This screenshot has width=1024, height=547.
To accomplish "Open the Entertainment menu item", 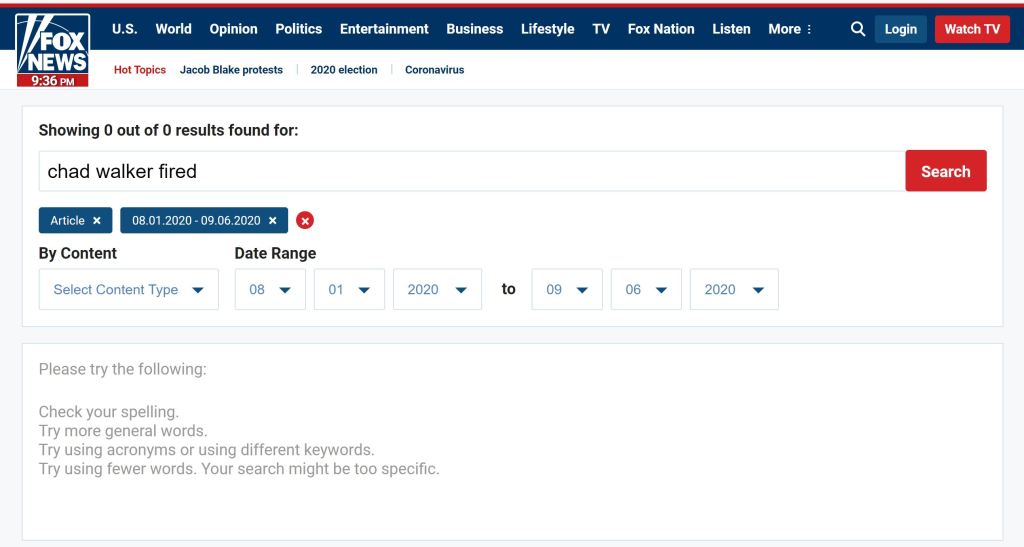I will (x=384, y=29).
